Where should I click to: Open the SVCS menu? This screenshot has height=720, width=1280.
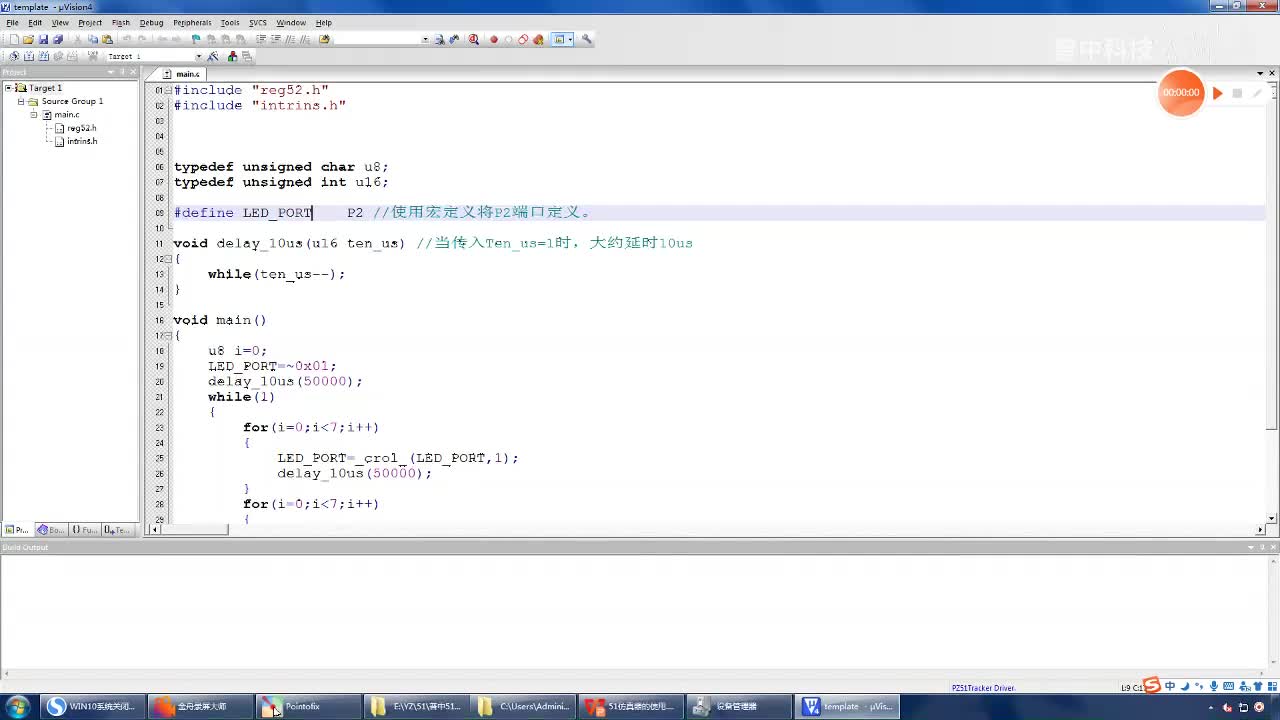click(x=258, y=22)
